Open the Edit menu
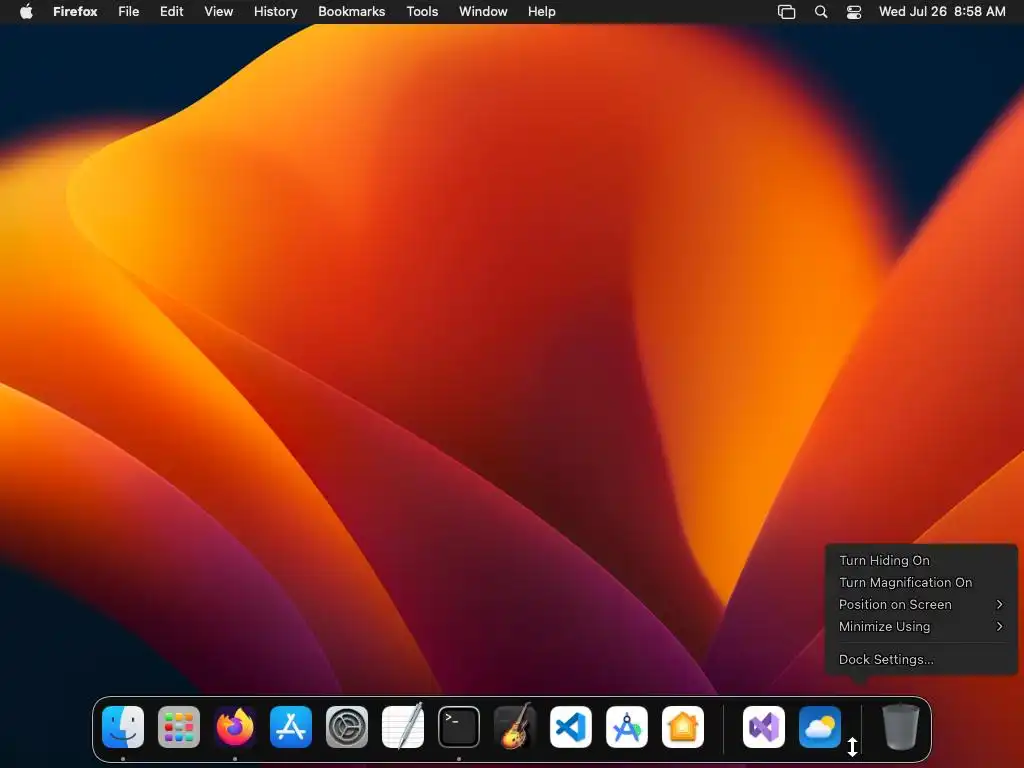This screenshot has height=768, width=1024. pos(172,12)
